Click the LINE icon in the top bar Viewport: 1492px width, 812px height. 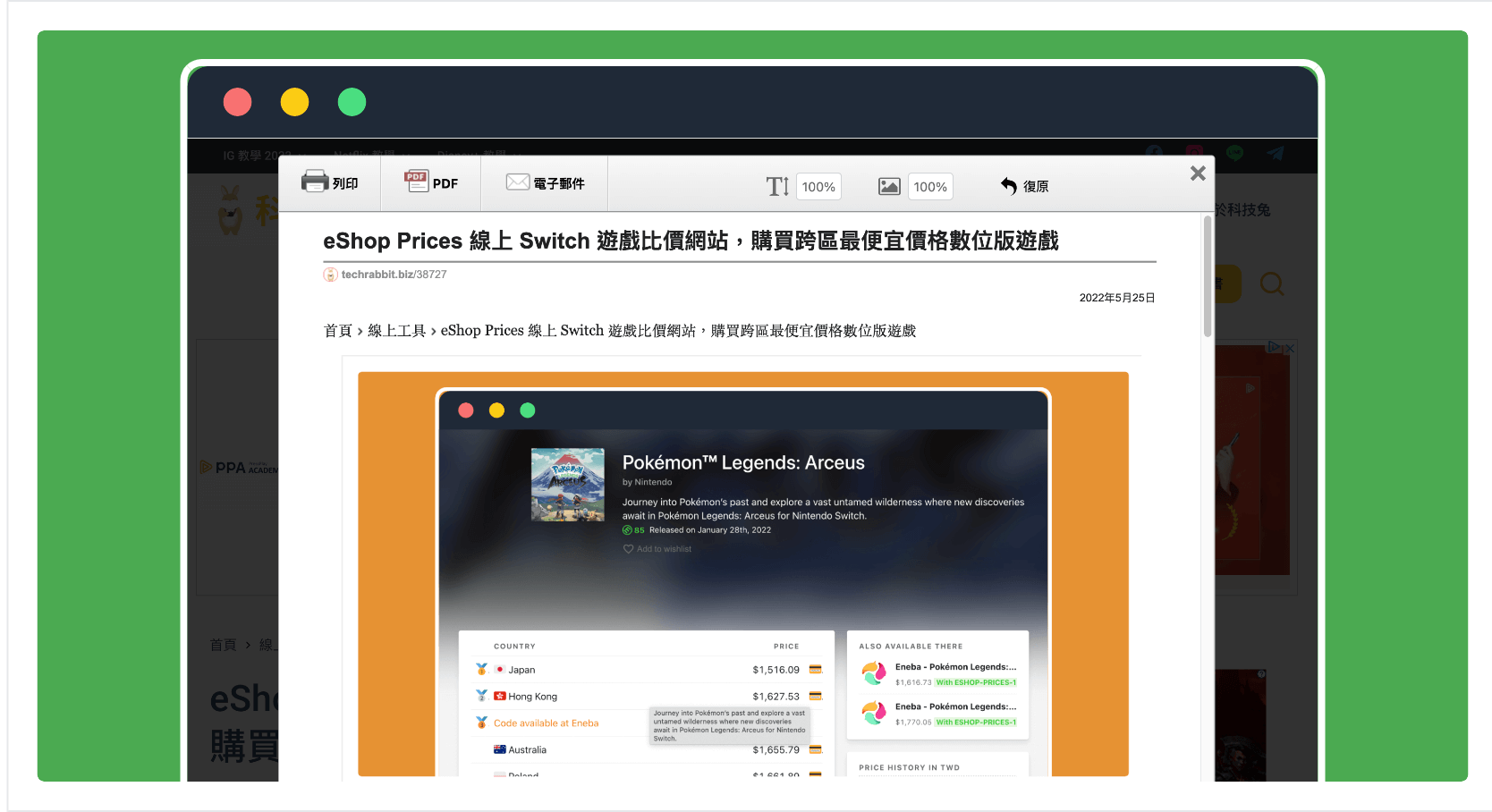pyautogui.click(x=1235, y=153)
